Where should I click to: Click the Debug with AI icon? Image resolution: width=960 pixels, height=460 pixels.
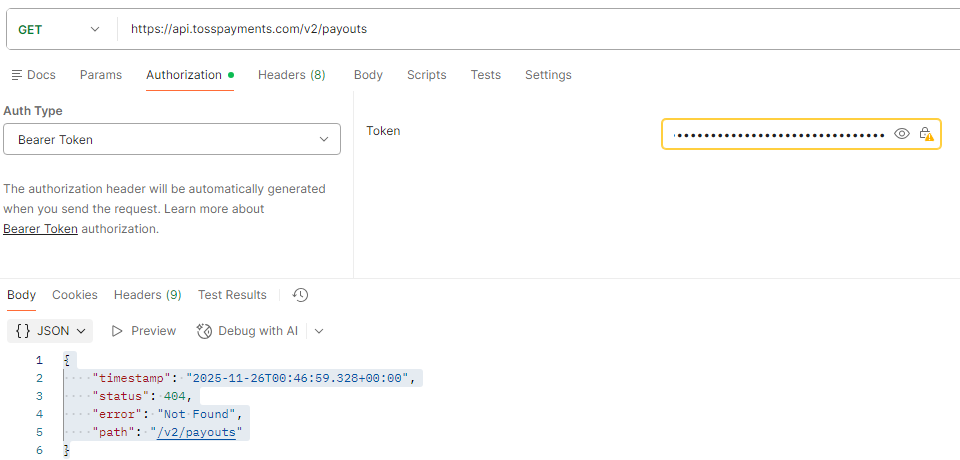pyautogui.click(x=205, y=331)
